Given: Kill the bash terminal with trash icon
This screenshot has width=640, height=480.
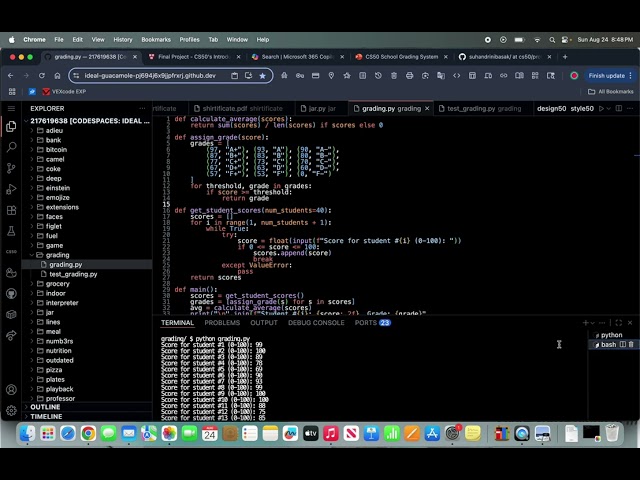Looking at the screenshot, I should pos(631,344).
